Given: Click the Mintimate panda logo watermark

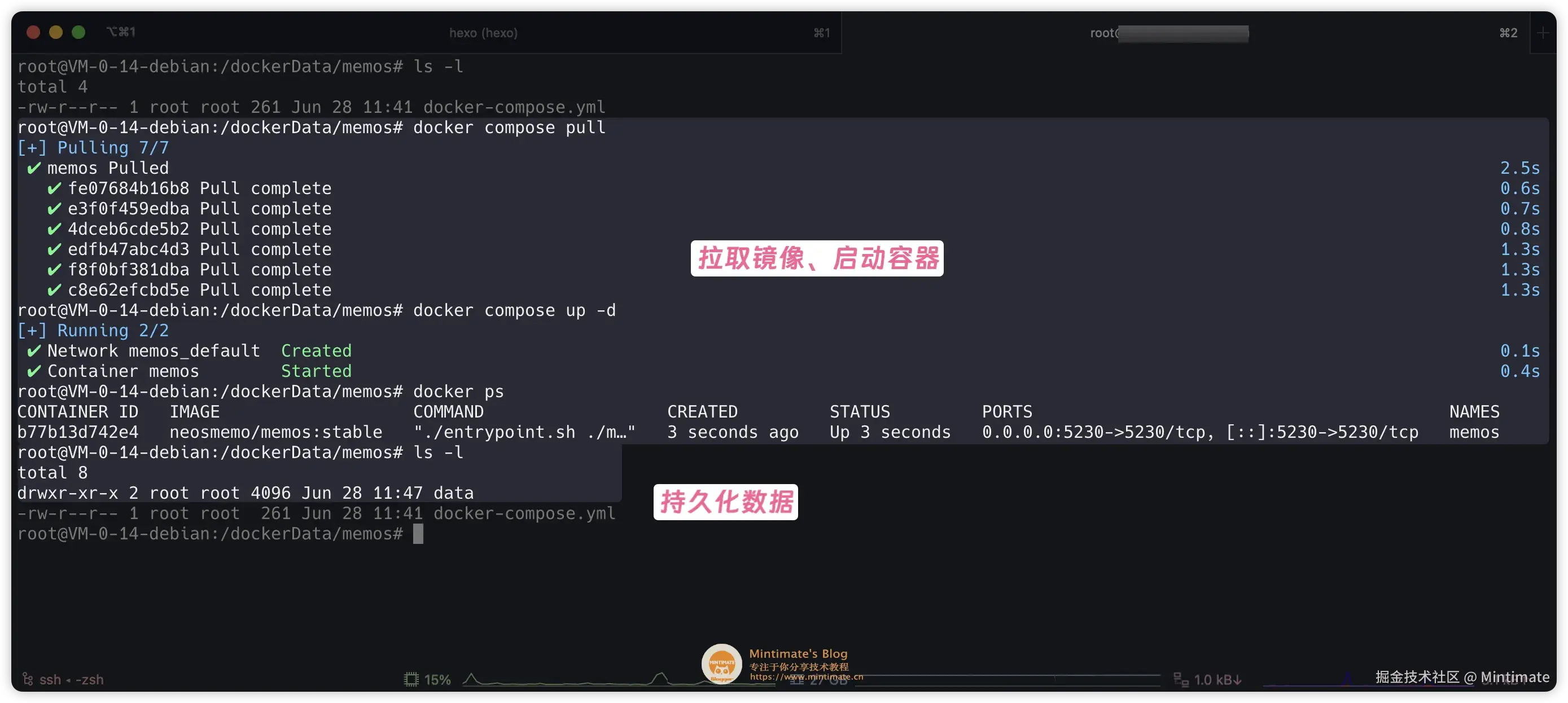Looking at the screenshot, I should [721, 663].
